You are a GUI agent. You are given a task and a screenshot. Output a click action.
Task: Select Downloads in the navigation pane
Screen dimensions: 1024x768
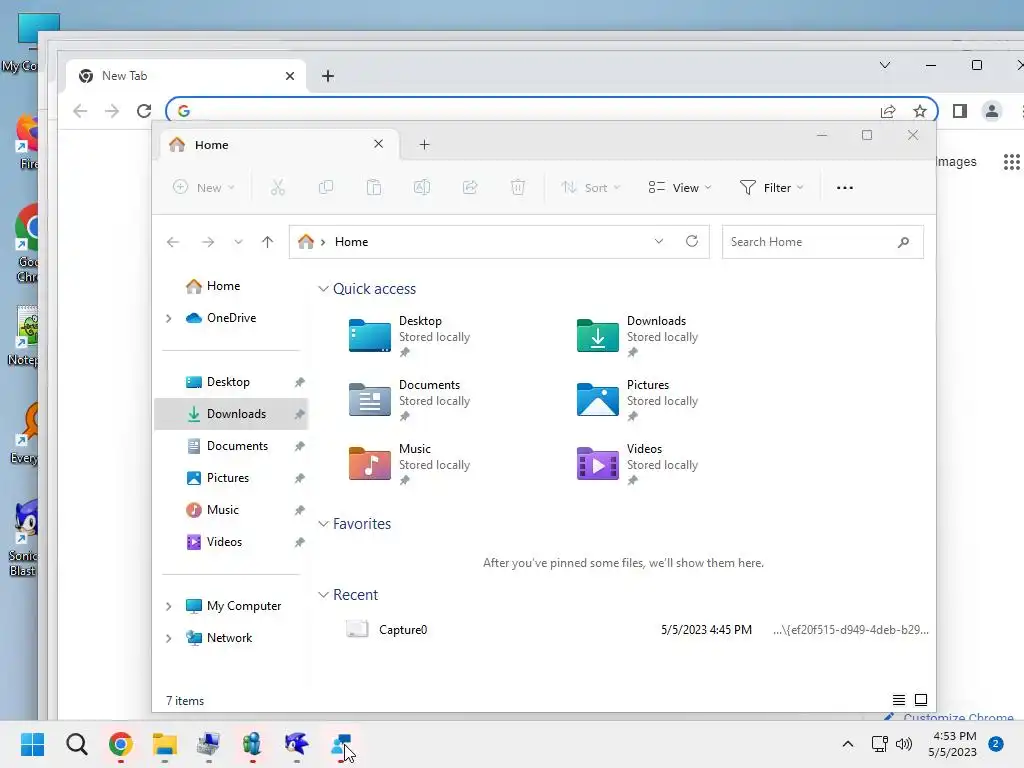[231, 414]
